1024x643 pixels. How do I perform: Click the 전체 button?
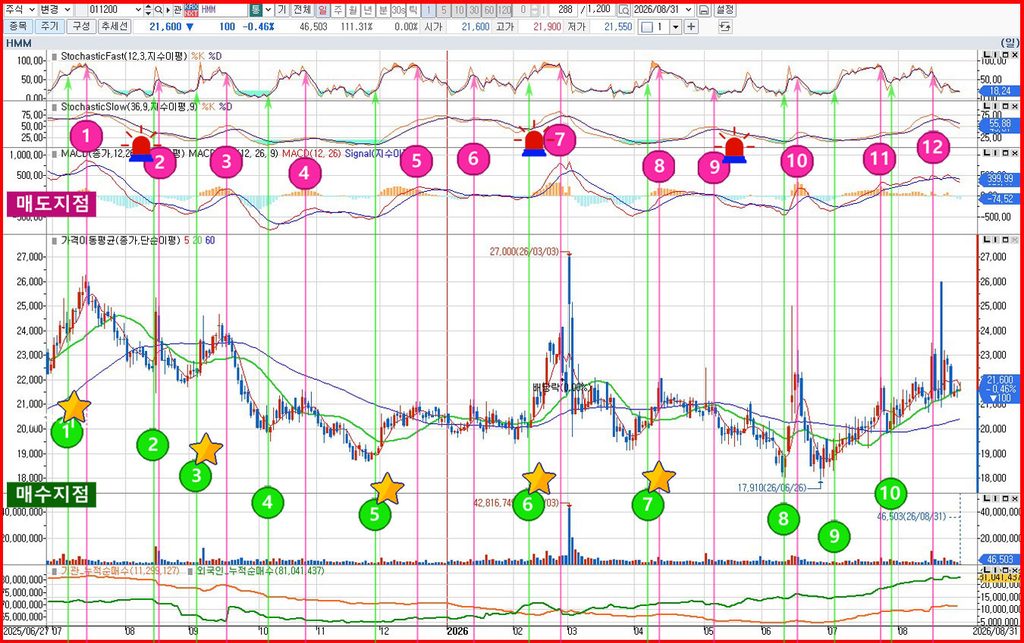click(x=302, y=10)
